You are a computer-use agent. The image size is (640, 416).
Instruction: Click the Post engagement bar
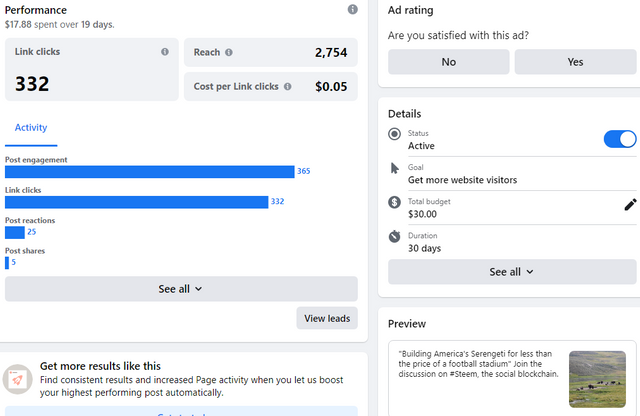[149, 172]
